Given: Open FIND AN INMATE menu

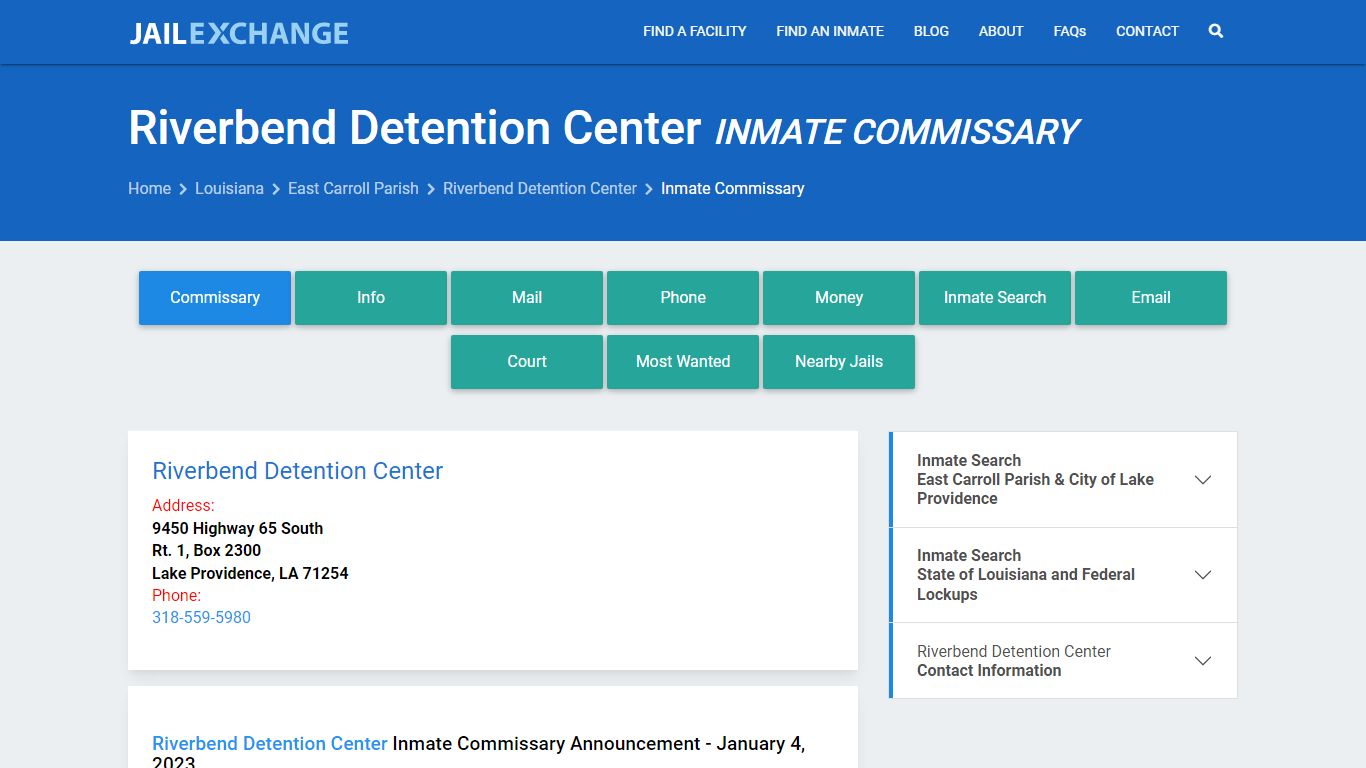Looking at the screenshot, I should coord(830,31).
